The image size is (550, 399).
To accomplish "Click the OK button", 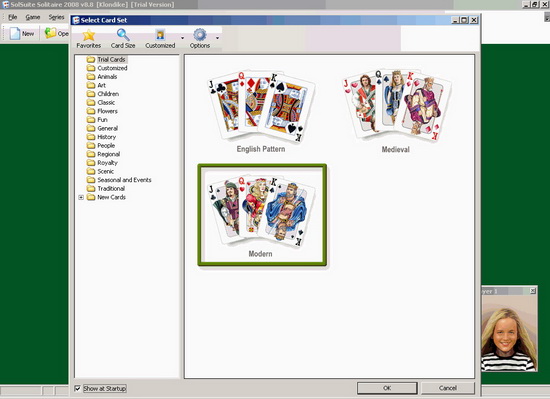I will click(x=387, y=388).
